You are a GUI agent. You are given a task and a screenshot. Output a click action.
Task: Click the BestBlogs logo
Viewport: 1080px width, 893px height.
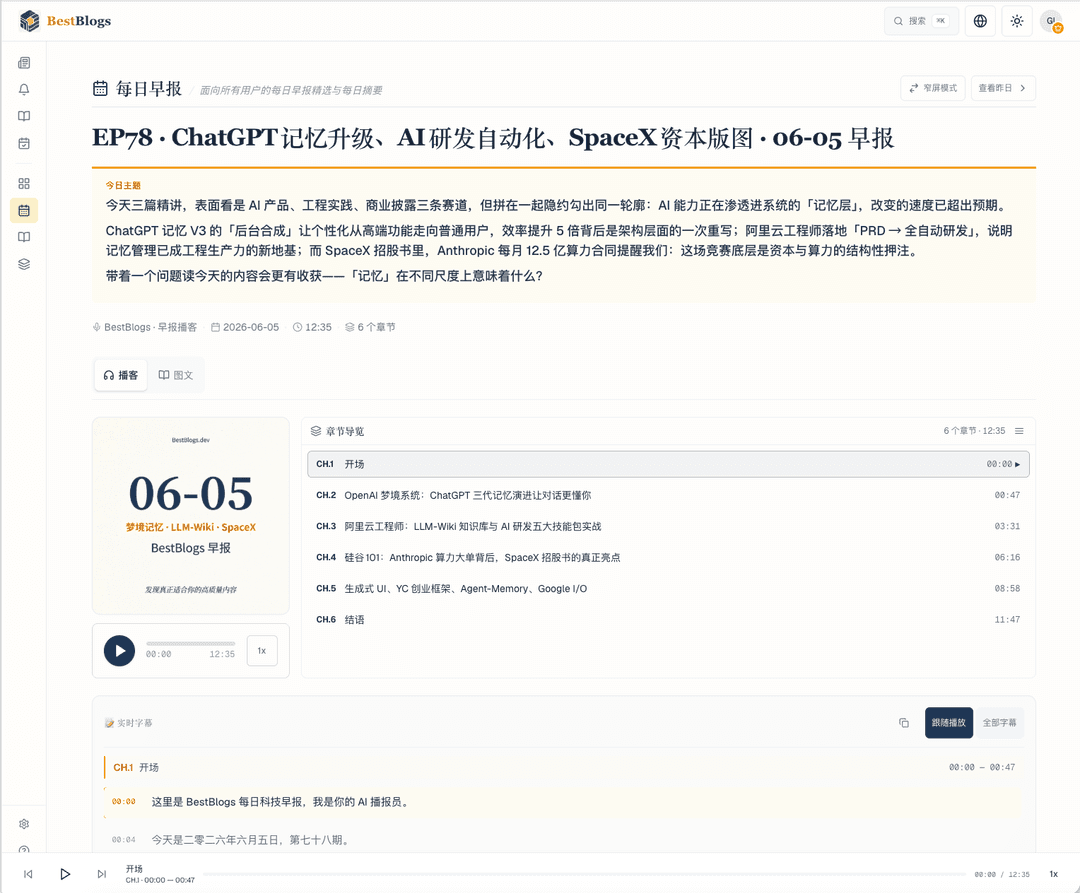pos(65,21)
